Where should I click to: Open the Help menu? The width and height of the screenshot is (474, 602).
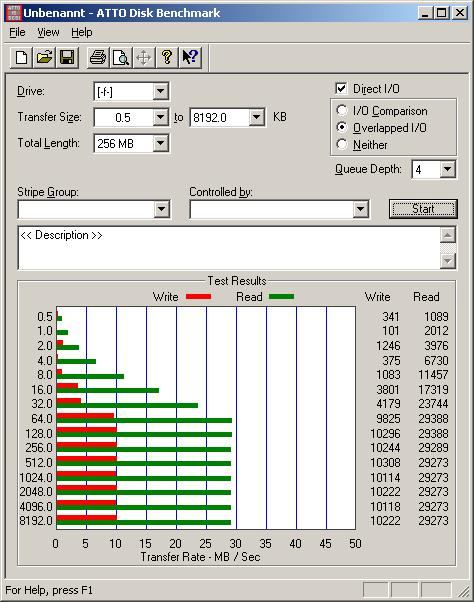pyautogui.click(x=82, y=32)
